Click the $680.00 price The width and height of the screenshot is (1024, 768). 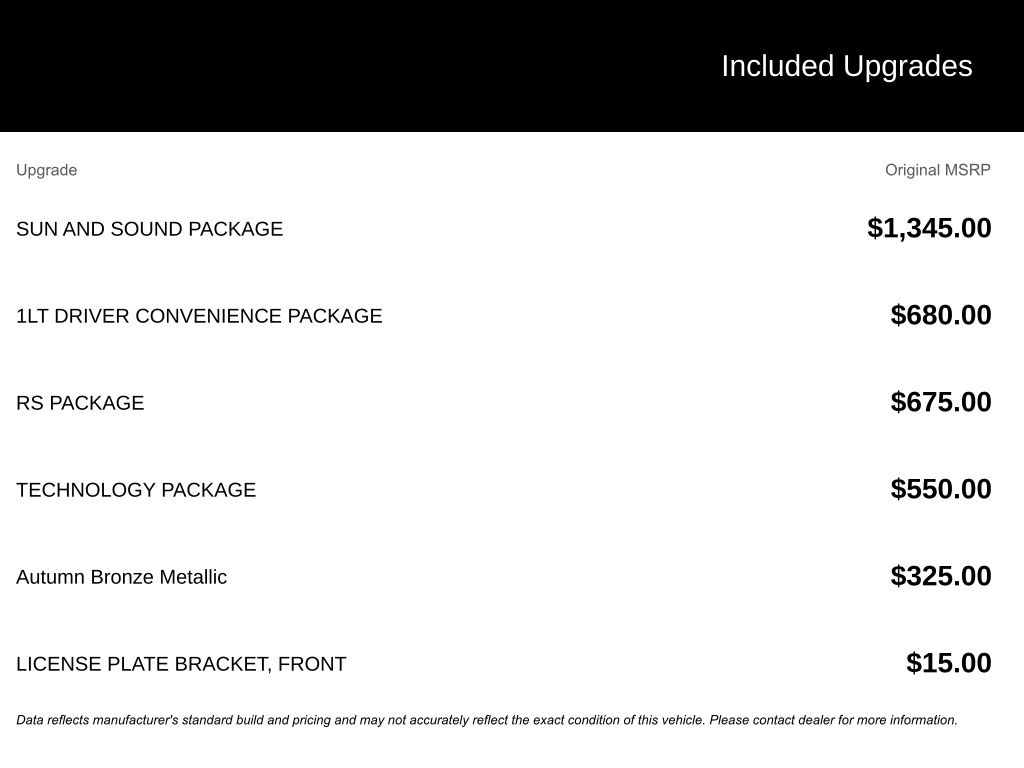pos(941,315)
